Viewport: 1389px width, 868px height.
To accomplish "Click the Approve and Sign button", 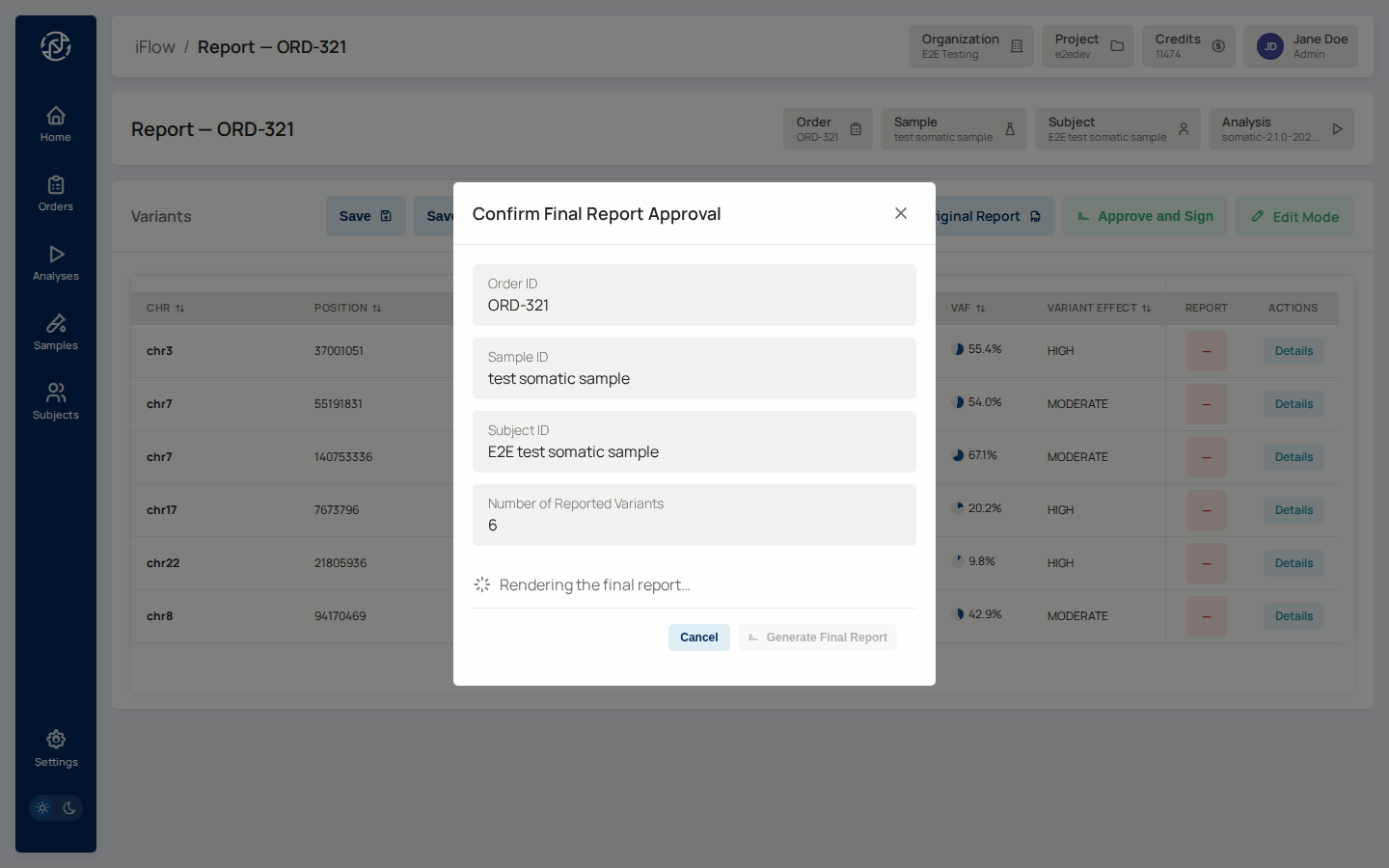I will pyautogui.click(x=1145, y=217).
